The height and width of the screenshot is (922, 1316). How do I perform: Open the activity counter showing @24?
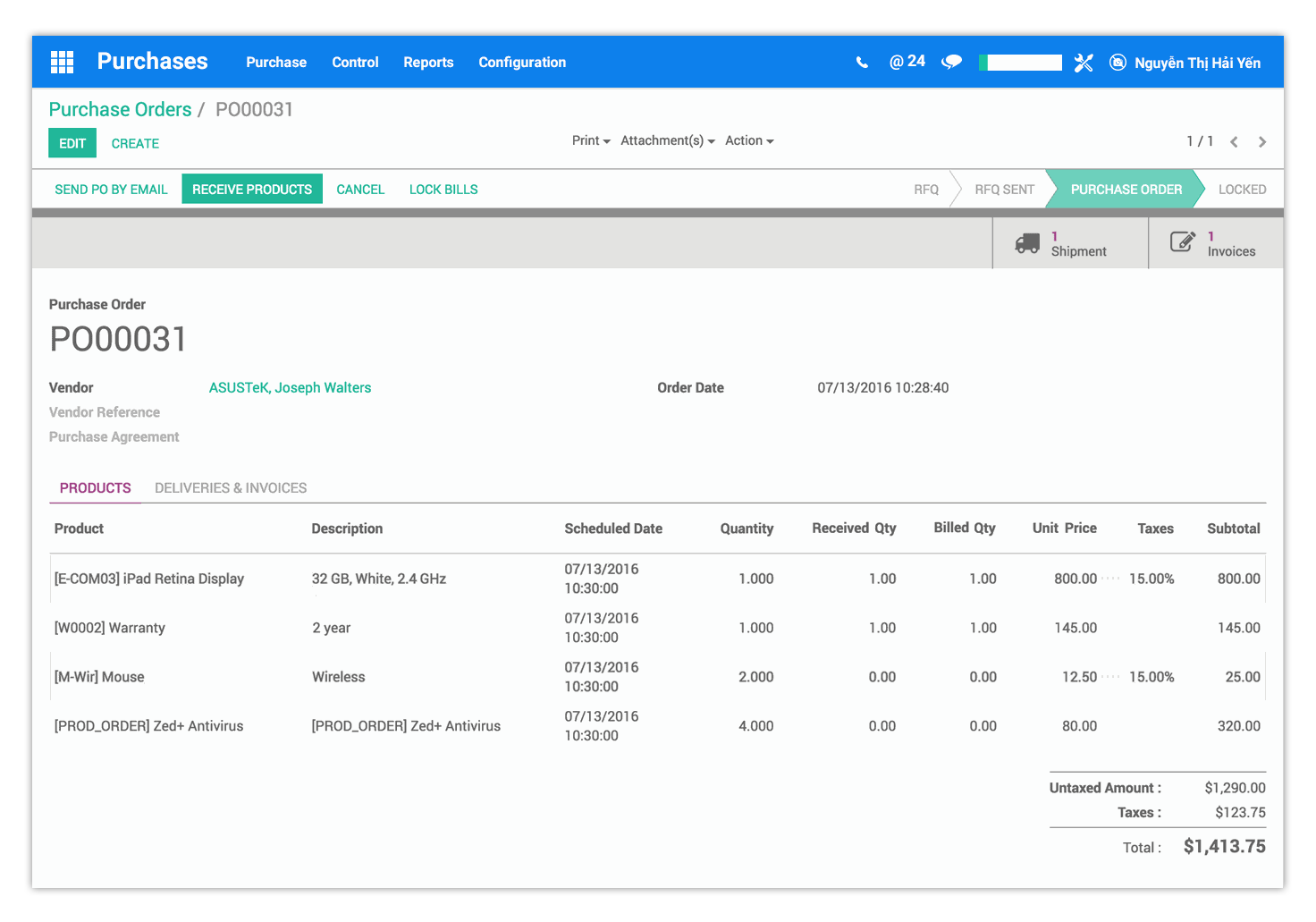(x=907, y=61)
